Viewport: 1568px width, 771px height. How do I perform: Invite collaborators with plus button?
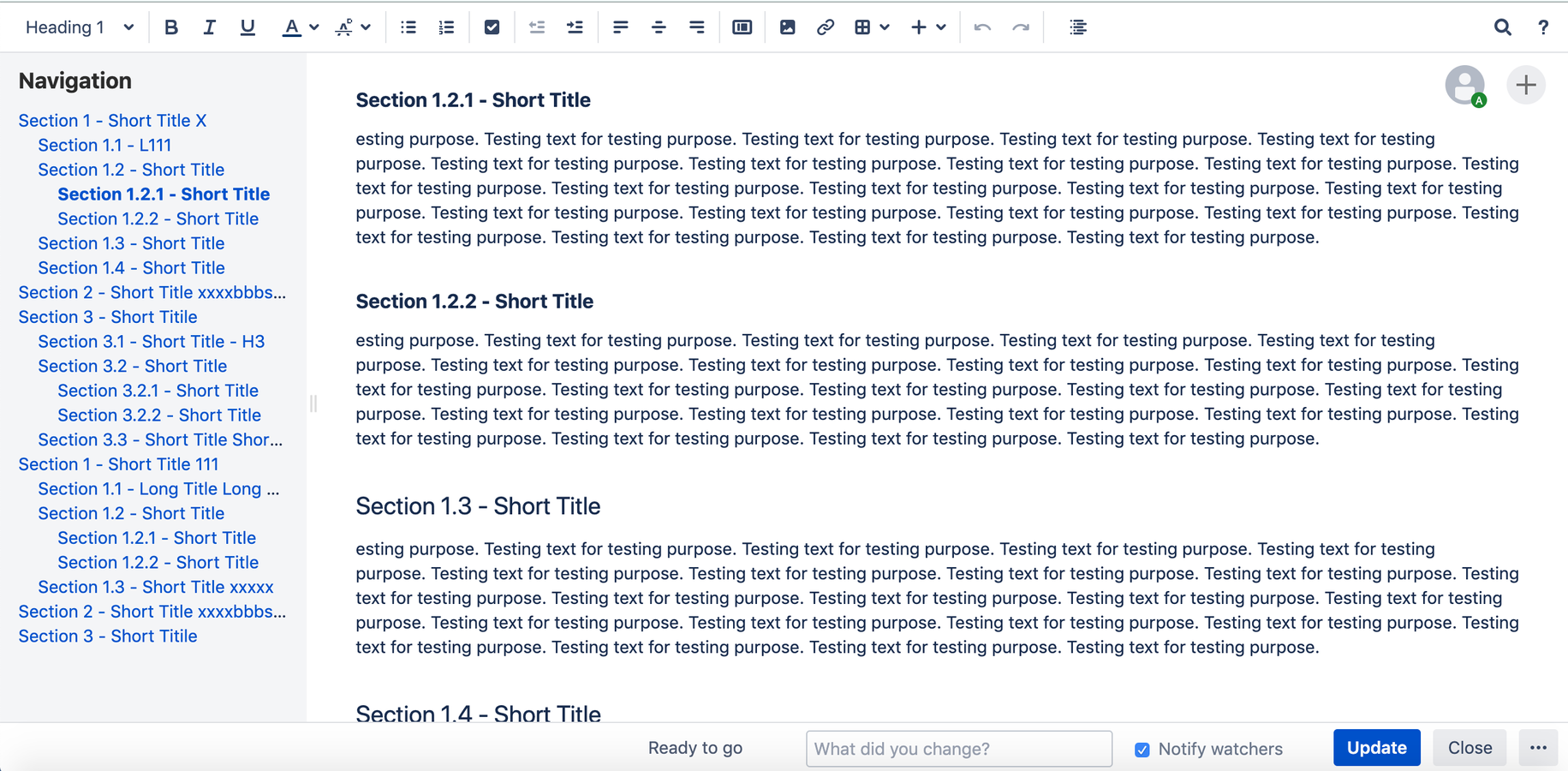[x=1526, y=85]
